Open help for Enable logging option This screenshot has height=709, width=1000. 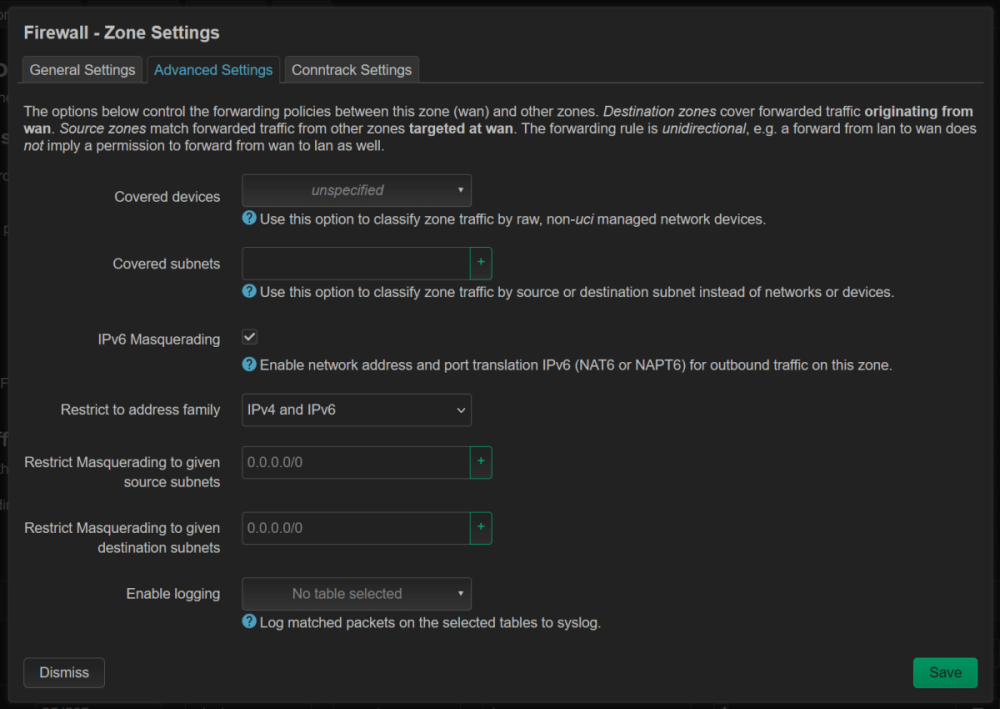(248, 621)
